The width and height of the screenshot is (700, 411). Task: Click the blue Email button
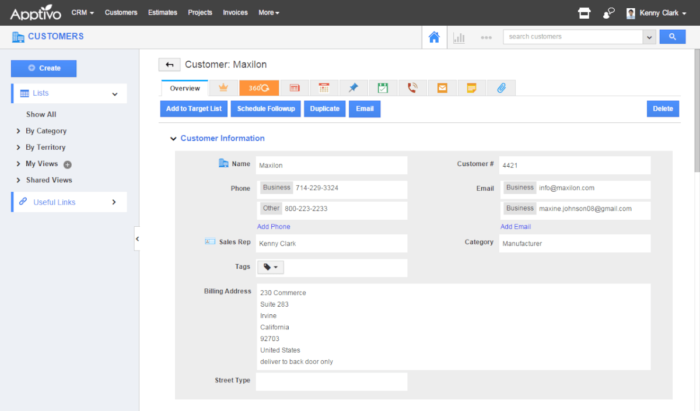click(365, 109)
